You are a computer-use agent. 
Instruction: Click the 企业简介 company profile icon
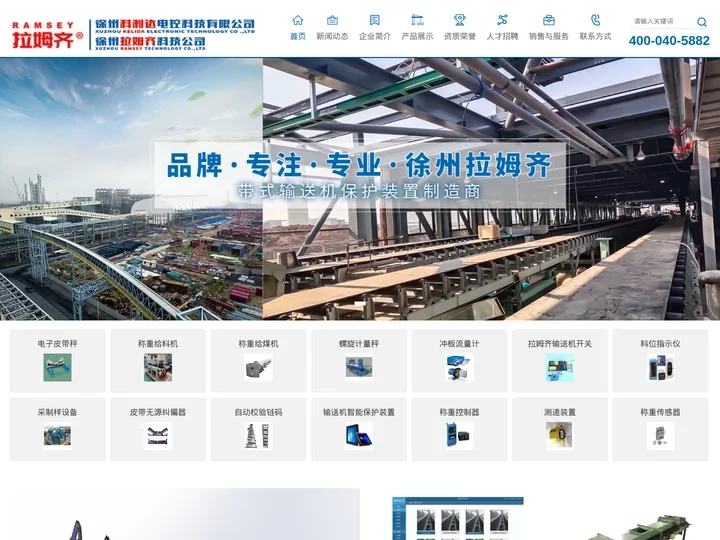click(374, 20)
